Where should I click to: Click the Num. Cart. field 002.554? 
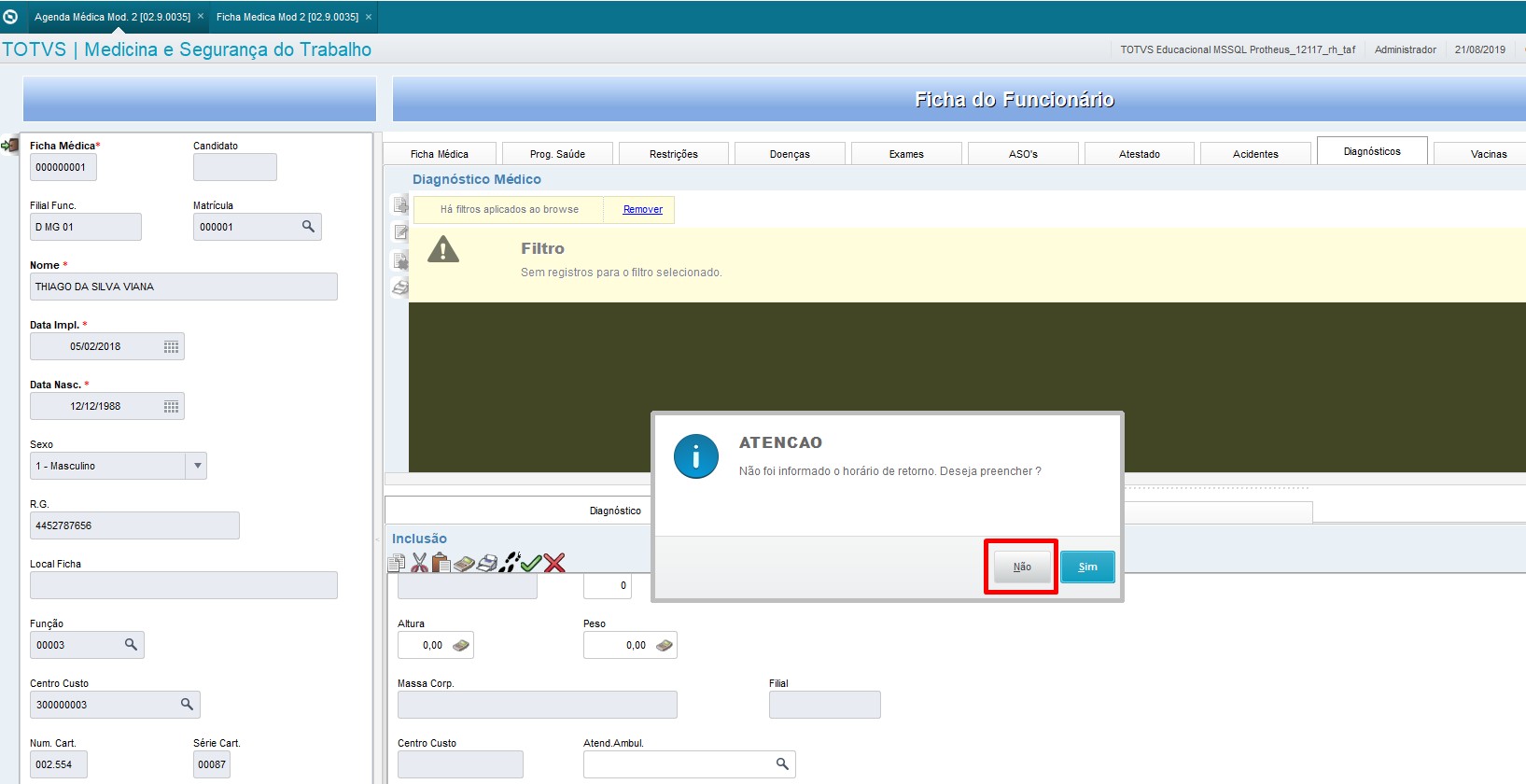[x=59, y=764]
